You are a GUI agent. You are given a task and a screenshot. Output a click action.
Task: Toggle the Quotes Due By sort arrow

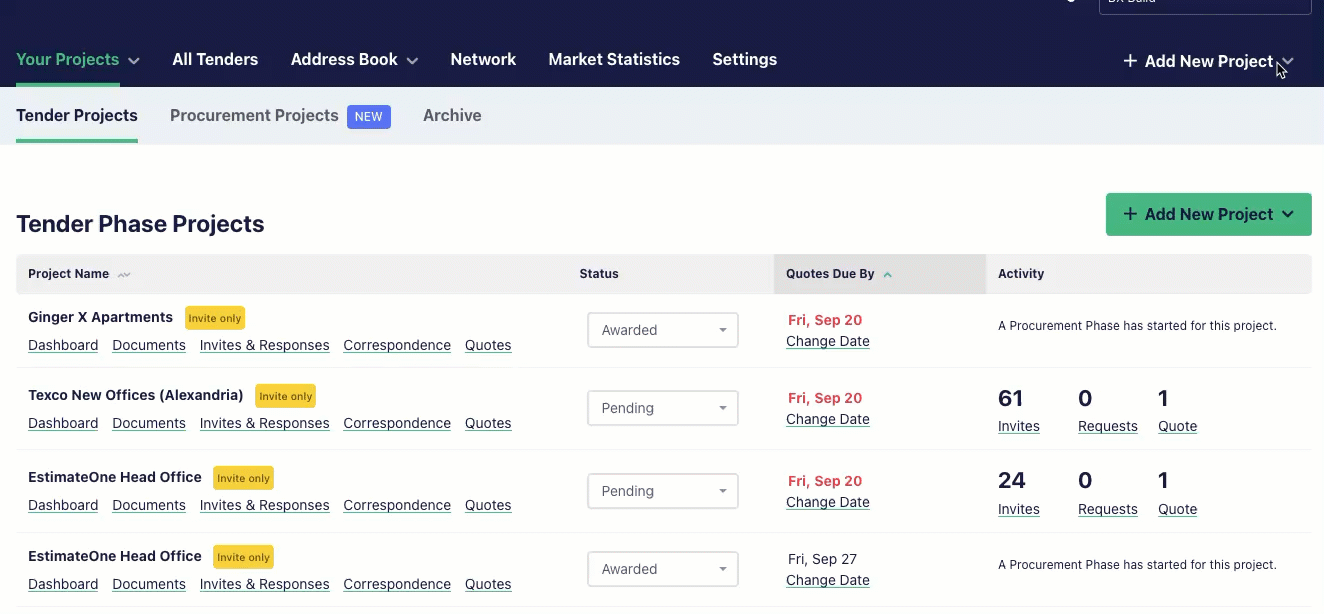[x=888, y=274]
